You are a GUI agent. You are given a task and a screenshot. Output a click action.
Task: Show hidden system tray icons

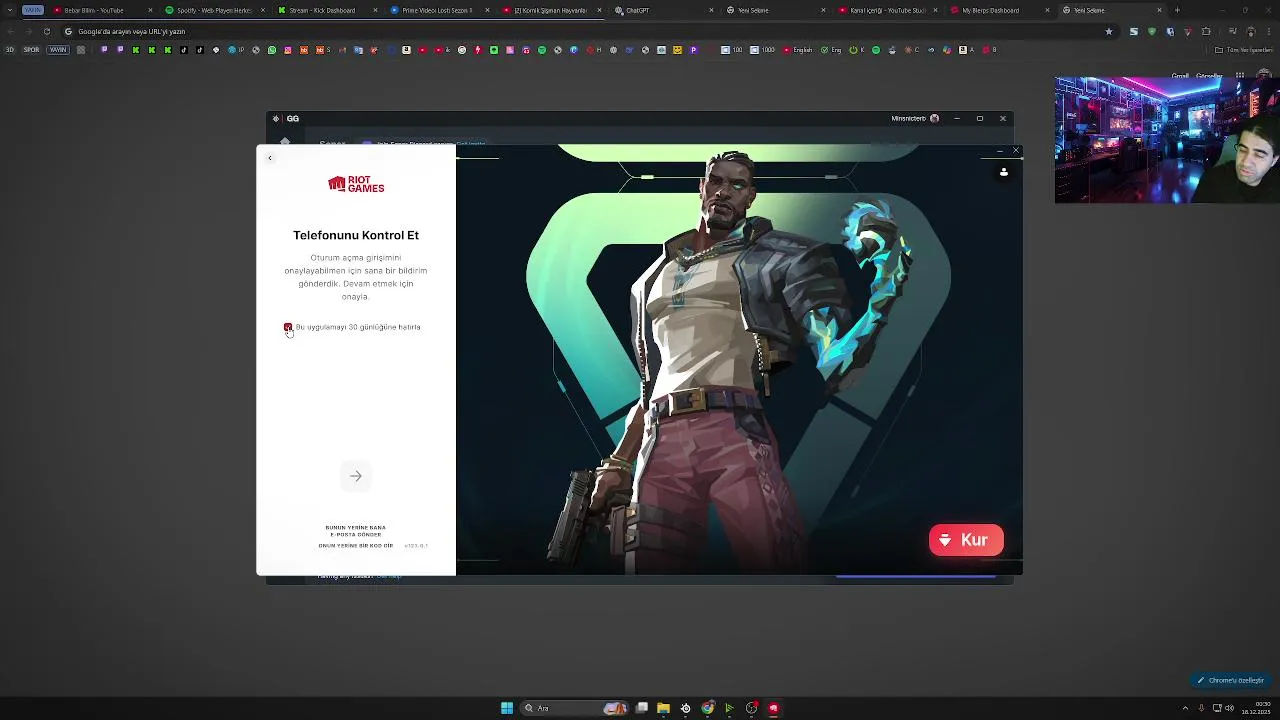(x=1185, y=708)
